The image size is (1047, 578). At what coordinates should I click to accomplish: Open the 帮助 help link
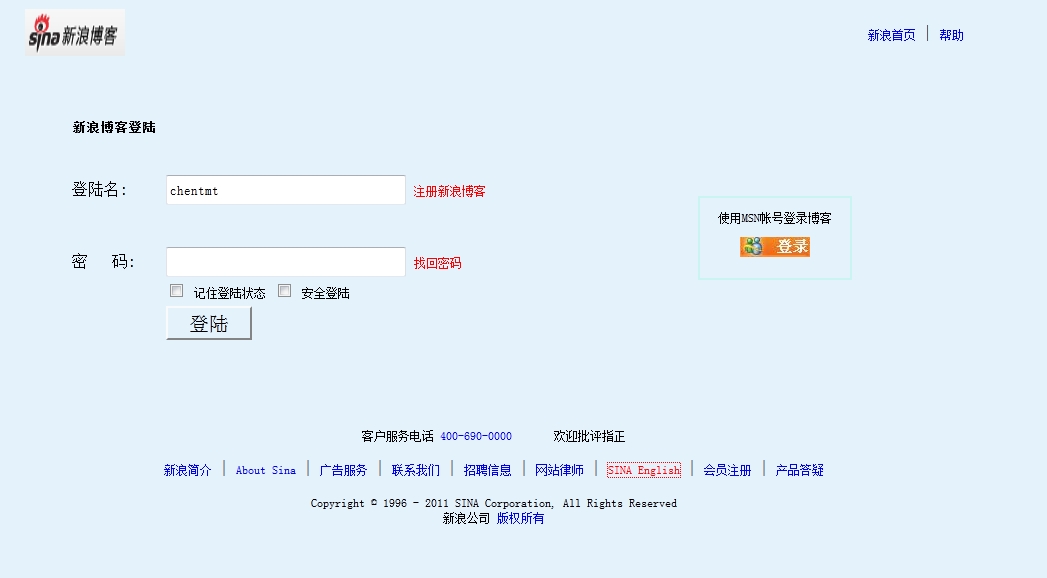click(x=951, y=35)
